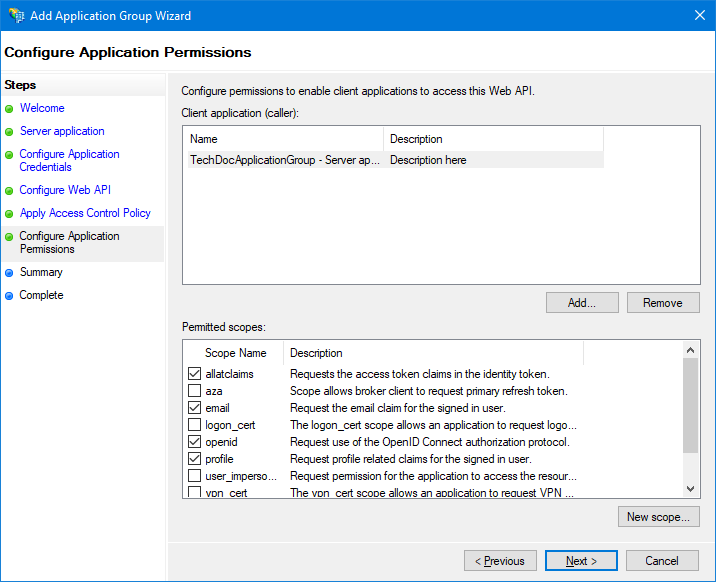Uncheck the profile scope checkbox
Image resolution: width=716 pixels, height=582 pixels.
(195, 458)
